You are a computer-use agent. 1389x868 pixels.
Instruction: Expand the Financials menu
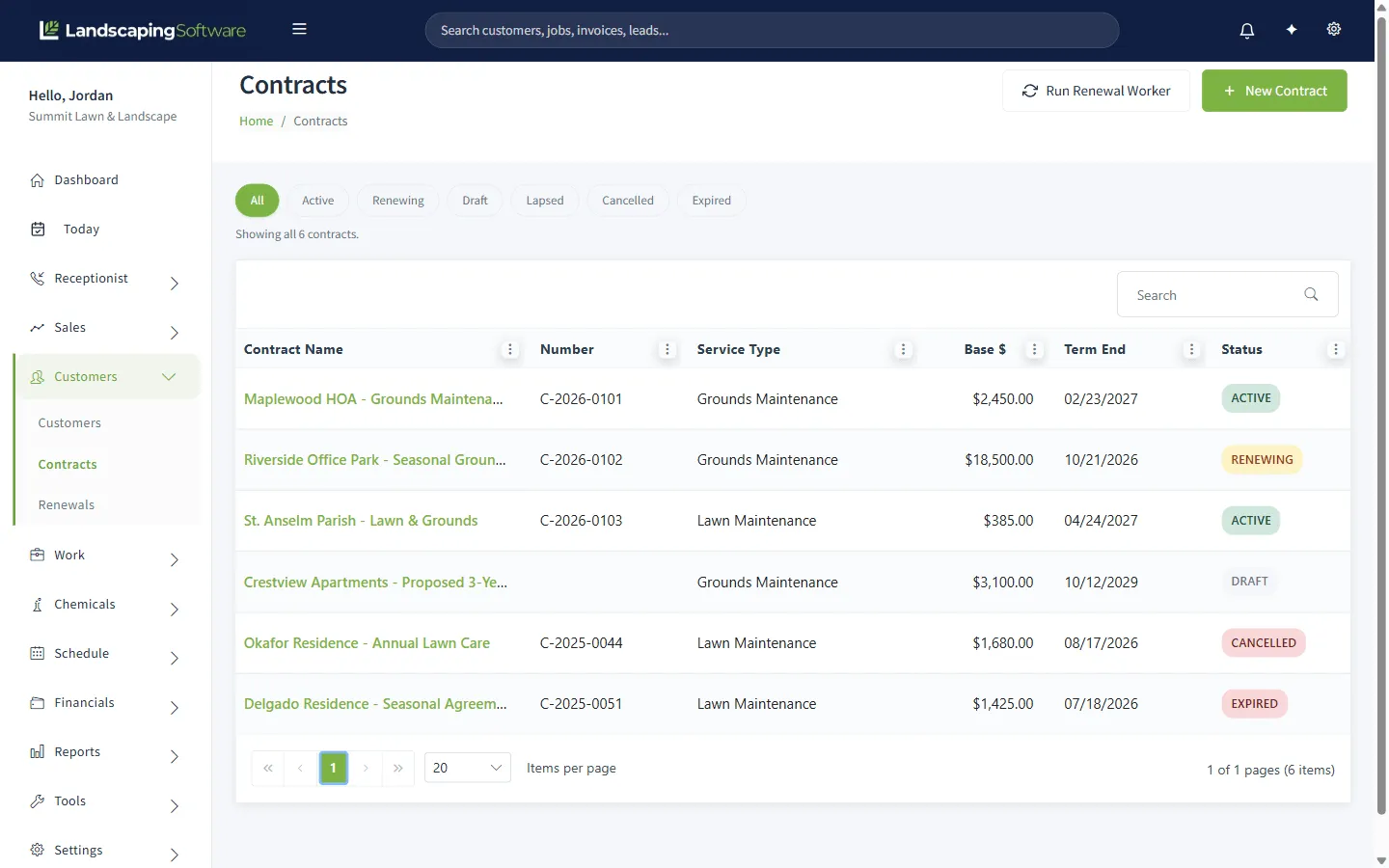point(106,703)
